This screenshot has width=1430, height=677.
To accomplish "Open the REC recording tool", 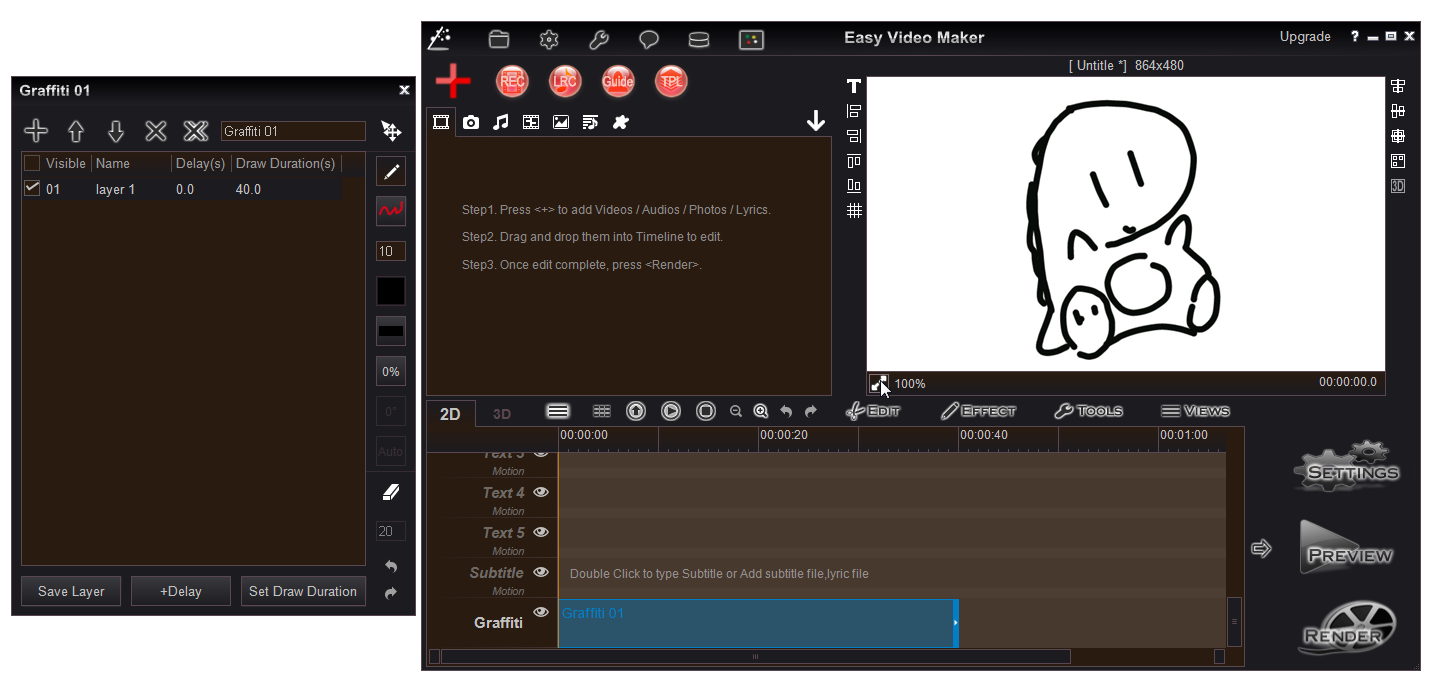I will (512, 81).
